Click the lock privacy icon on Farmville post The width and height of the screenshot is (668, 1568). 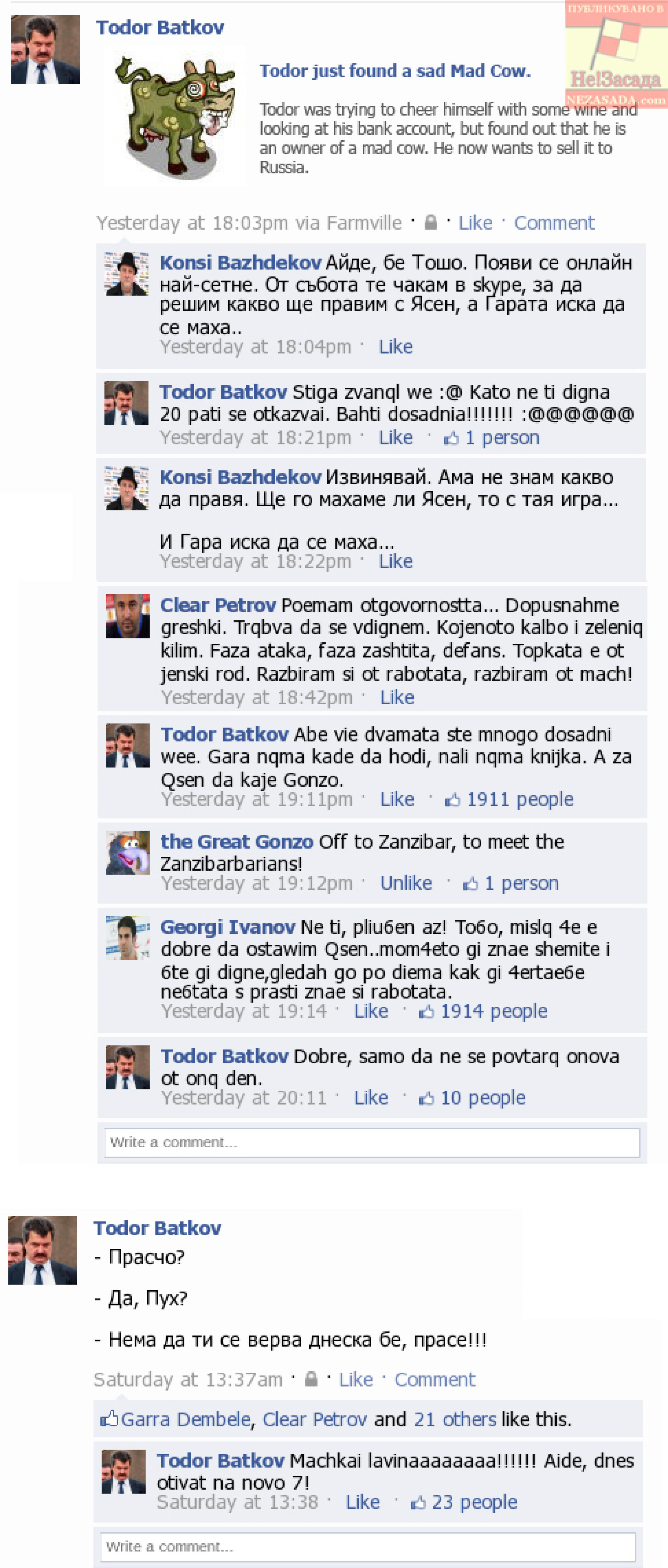(x=430, y=223)
